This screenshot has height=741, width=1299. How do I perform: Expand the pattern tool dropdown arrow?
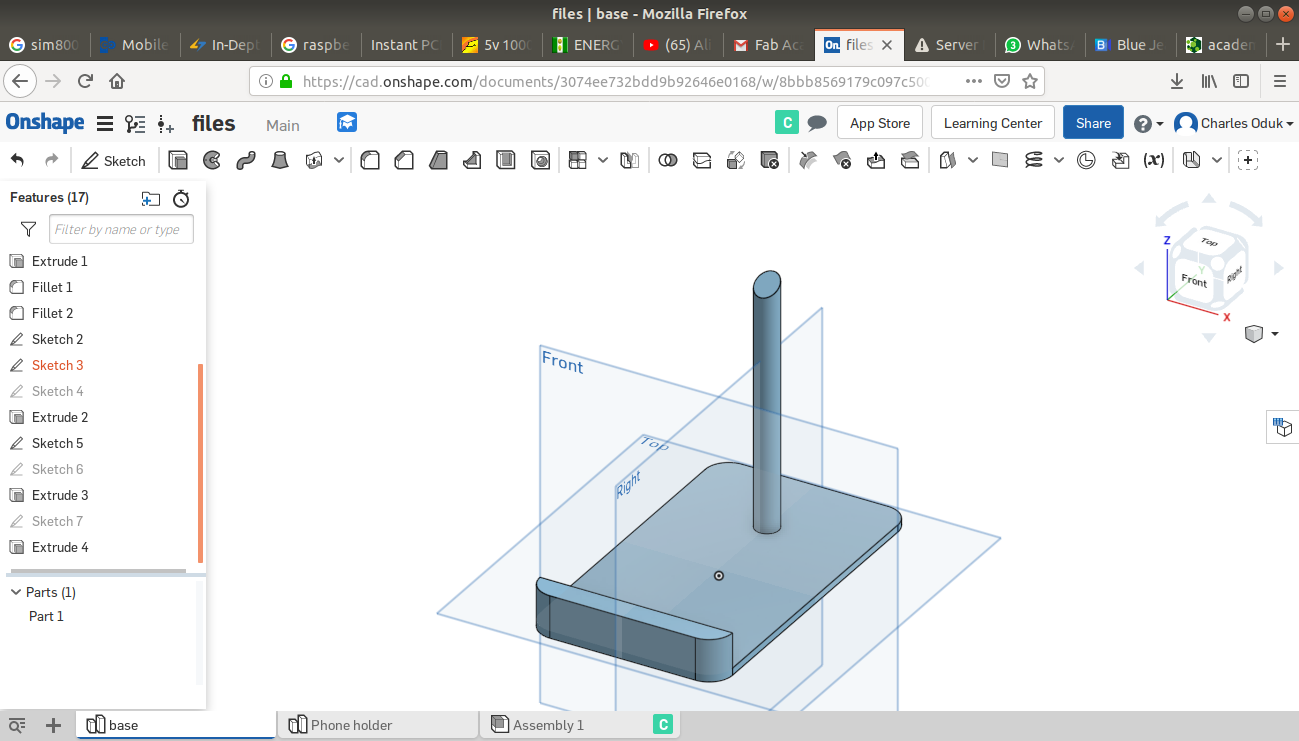click(602, 160)
